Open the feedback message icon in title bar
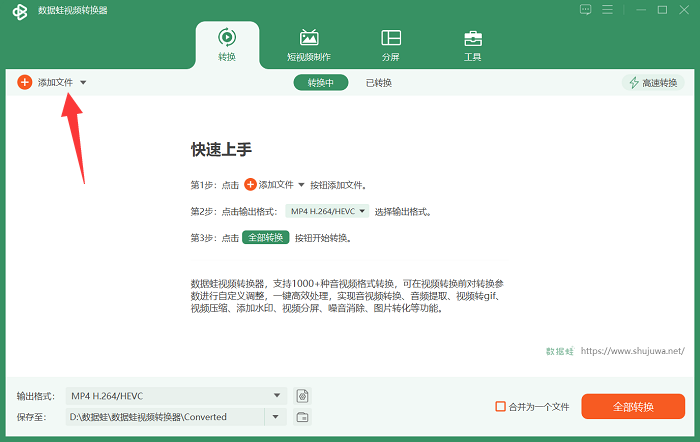The image size is (700, 442). coord(586,9)
